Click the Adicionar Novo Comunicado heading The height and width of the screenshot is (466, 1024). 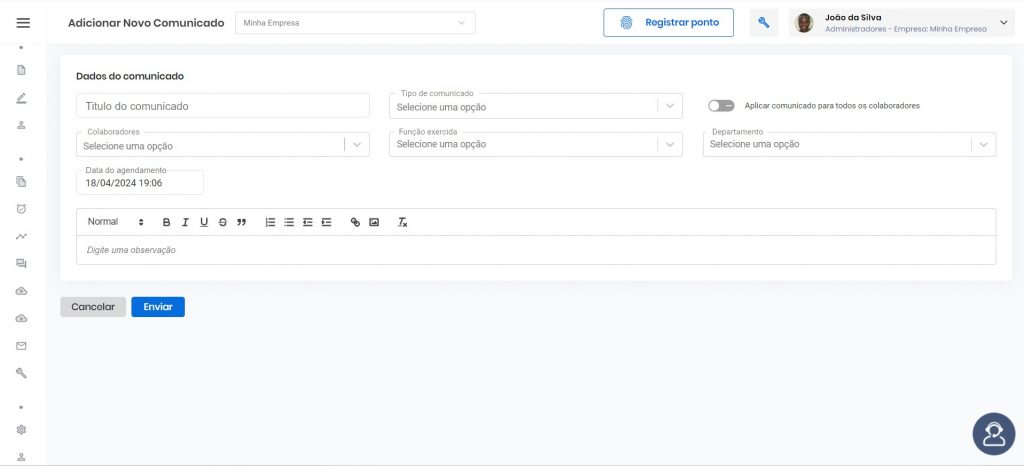pyautogui.click(x=146, y=23)
